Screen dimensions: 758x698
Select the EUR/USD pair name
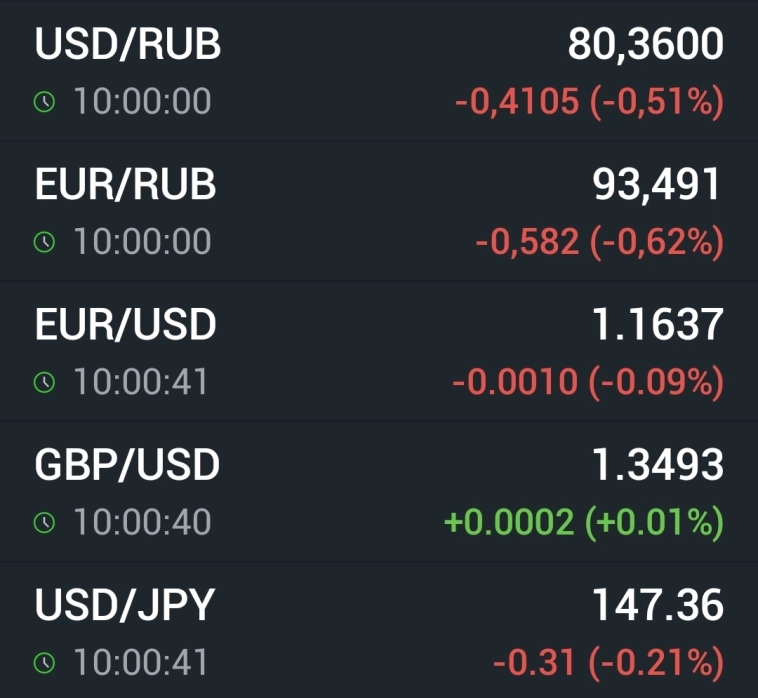pyautogui.click(x=126, y=325)
